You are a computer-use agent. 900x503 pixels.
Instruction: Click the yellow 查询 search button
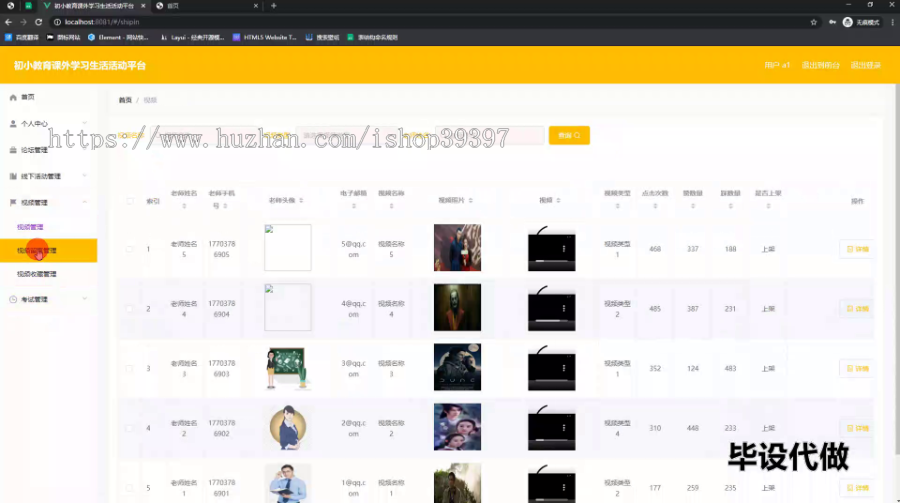click(569, 136)
